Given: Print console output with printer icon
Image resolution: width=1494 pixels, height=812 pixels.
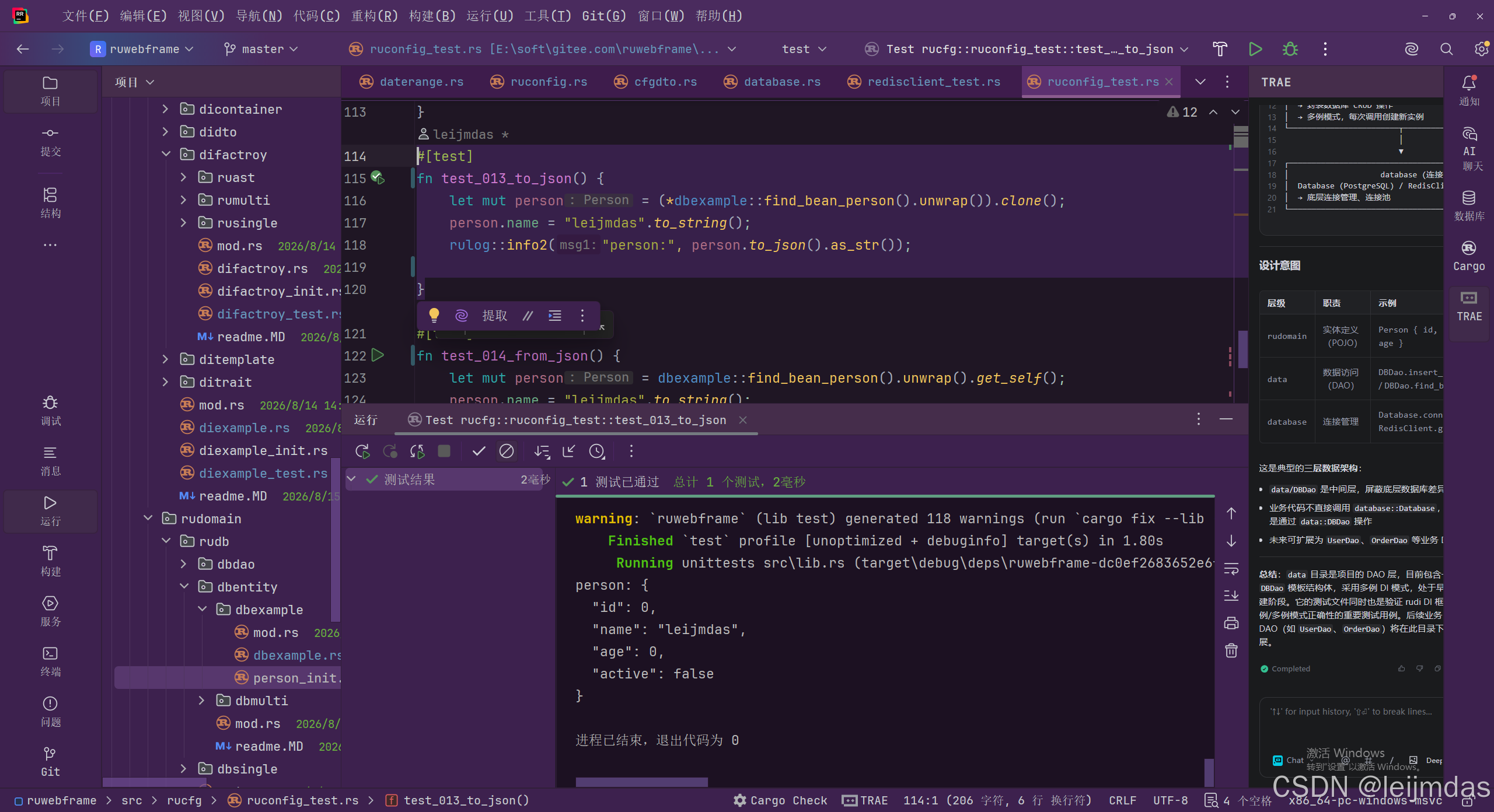Looking at the screenshot, I should (x=1231, y=623).
